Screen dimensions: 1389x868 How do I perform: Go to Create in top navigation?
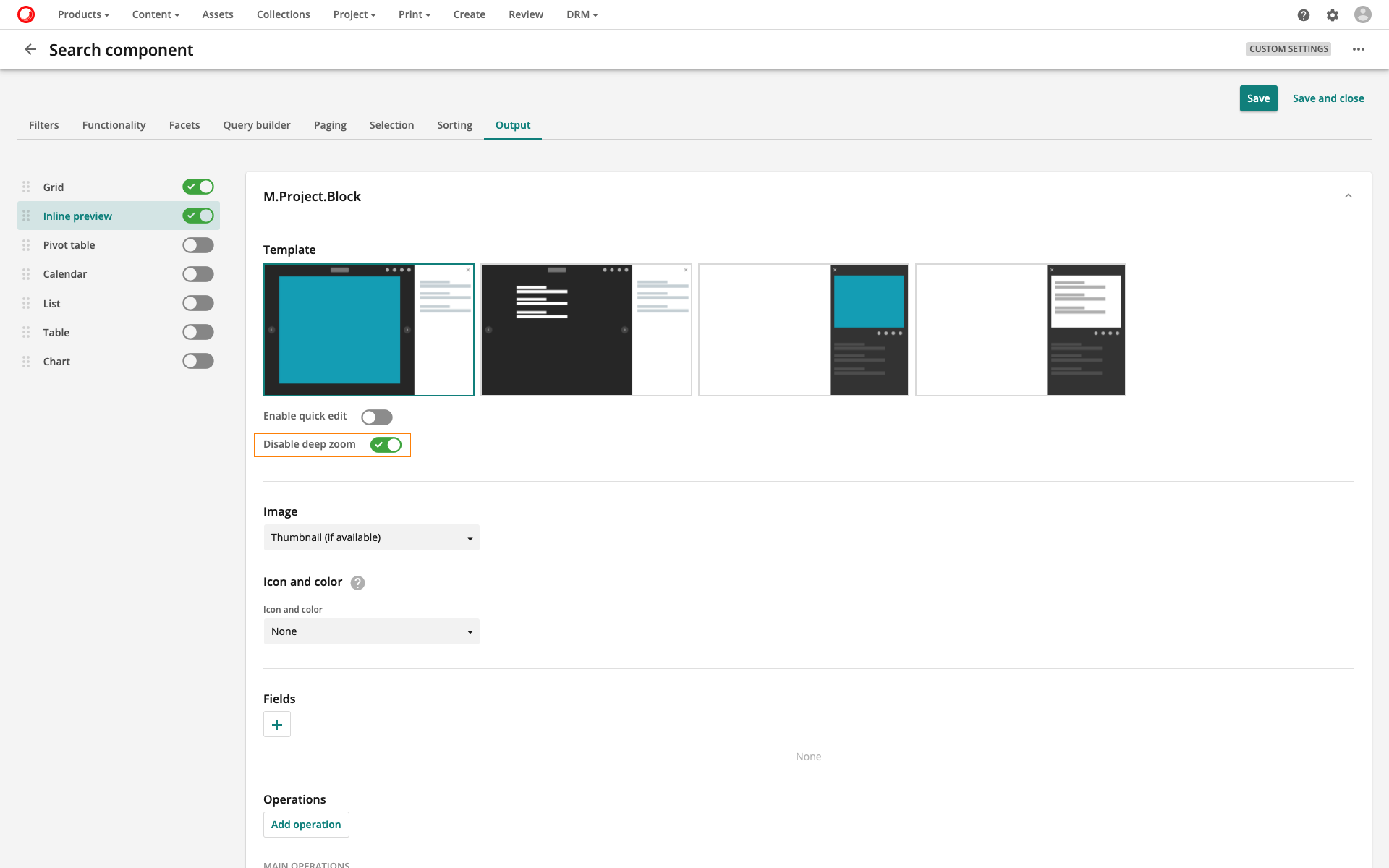point(470,14)
